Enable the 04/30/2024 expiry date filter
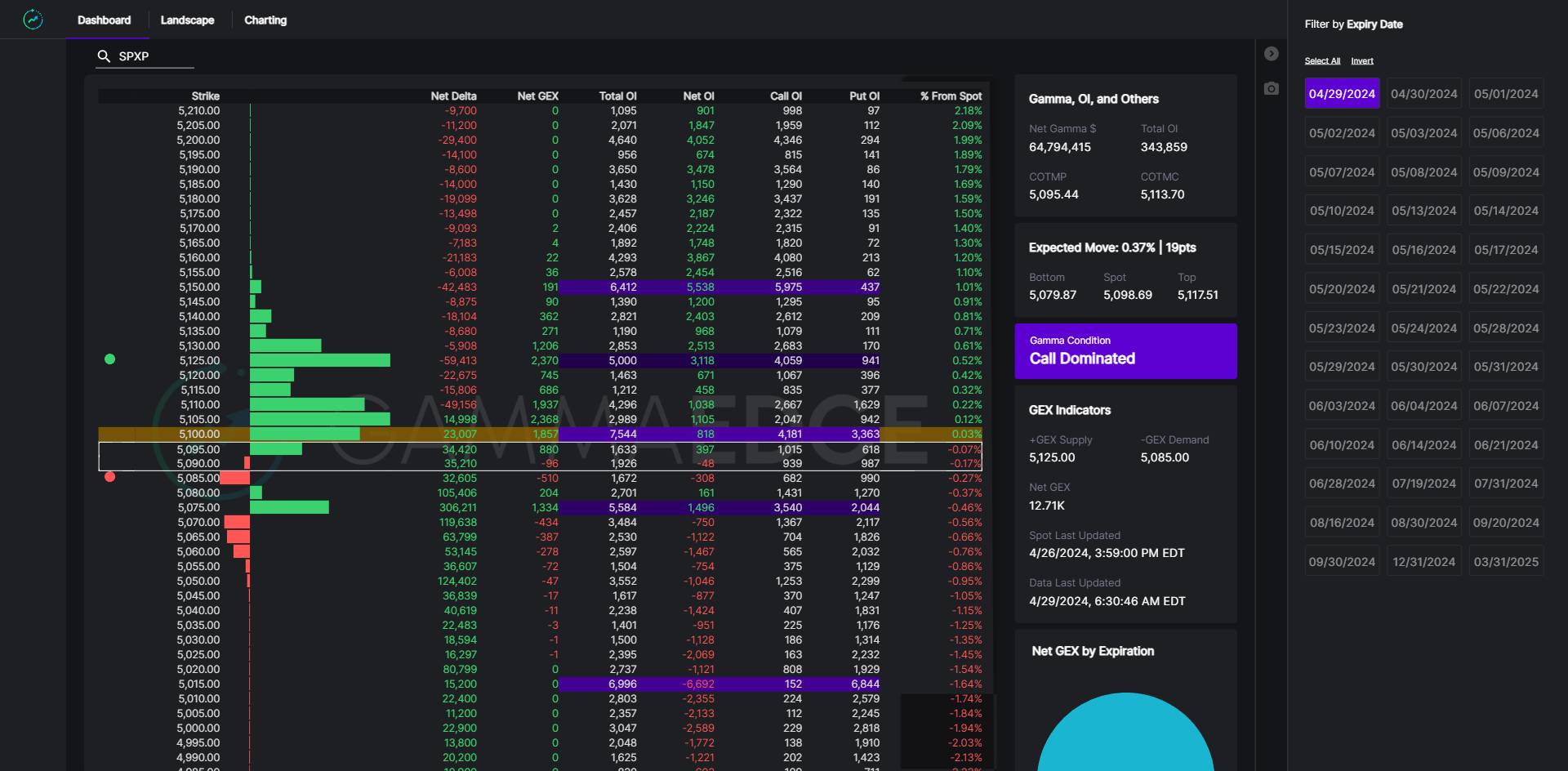Screen dimensions: 1568x771 point(1423,94)
